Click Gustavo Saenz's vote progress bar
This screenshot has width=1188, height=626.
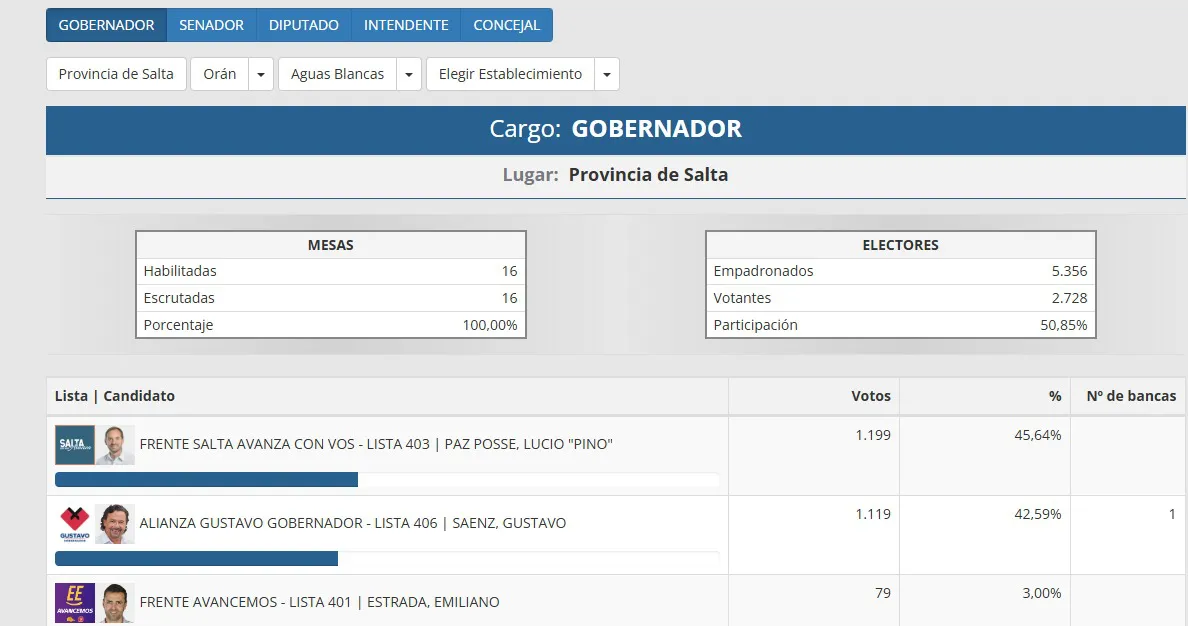tap(195, 559)
